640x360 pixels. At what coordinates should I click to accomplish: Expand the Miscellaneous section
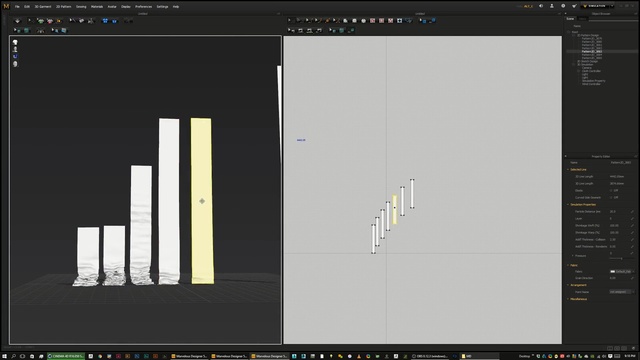click(568, 299)
